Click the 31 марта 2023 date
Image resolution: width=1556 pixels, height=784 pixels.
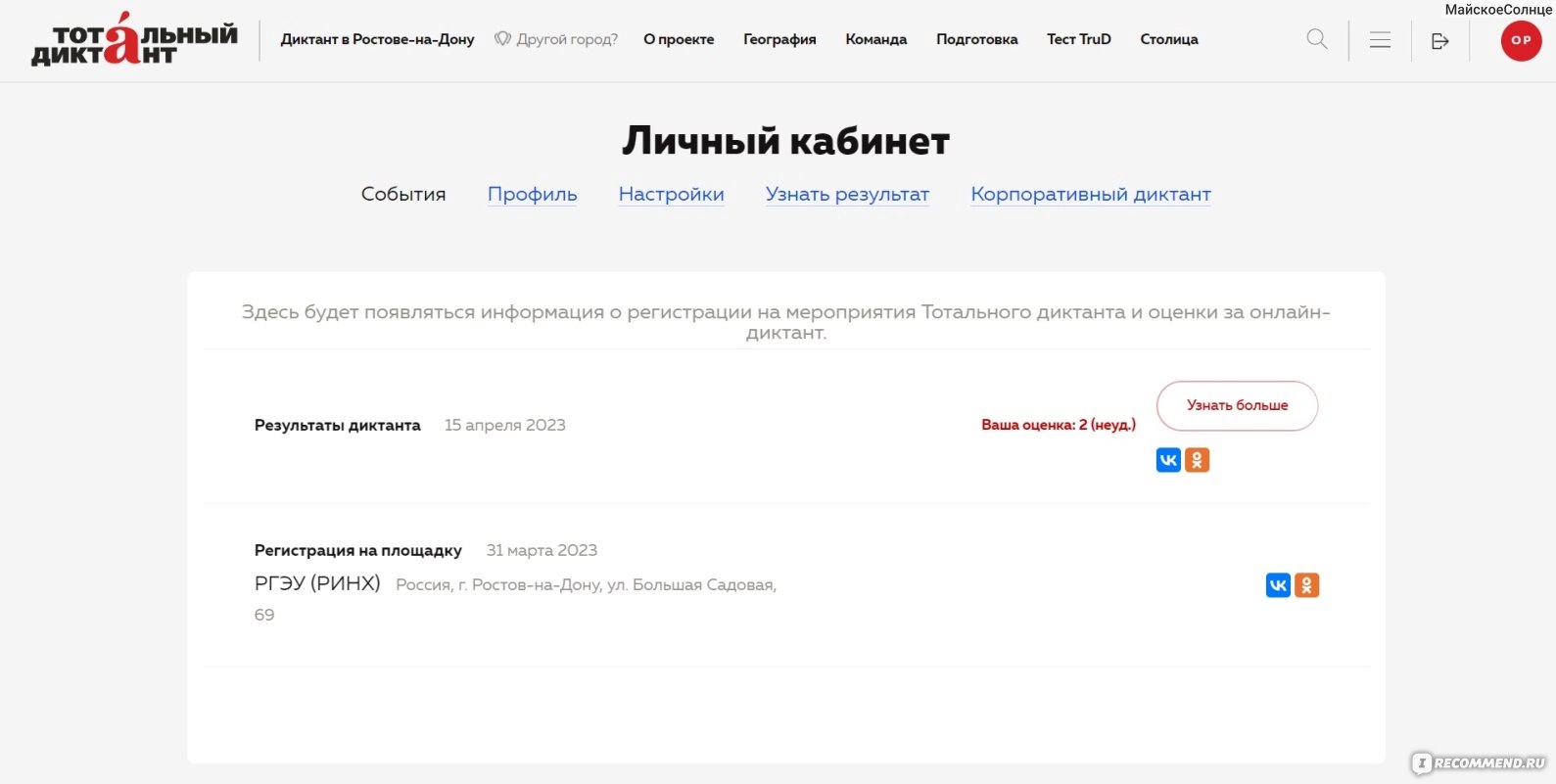(x=542, y=550)
